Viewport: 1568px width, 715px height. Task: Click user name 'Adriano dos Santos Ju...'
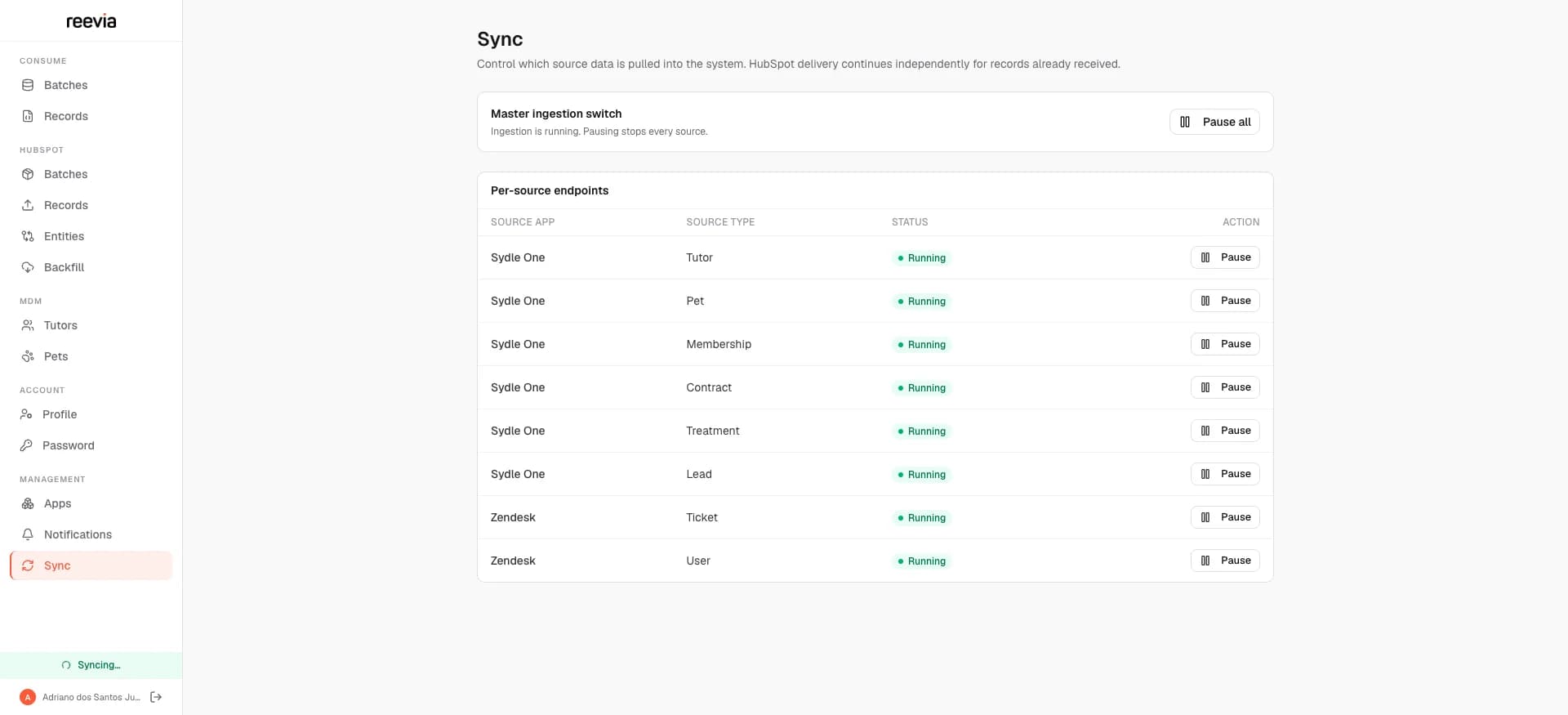click(x=91, y=697)
